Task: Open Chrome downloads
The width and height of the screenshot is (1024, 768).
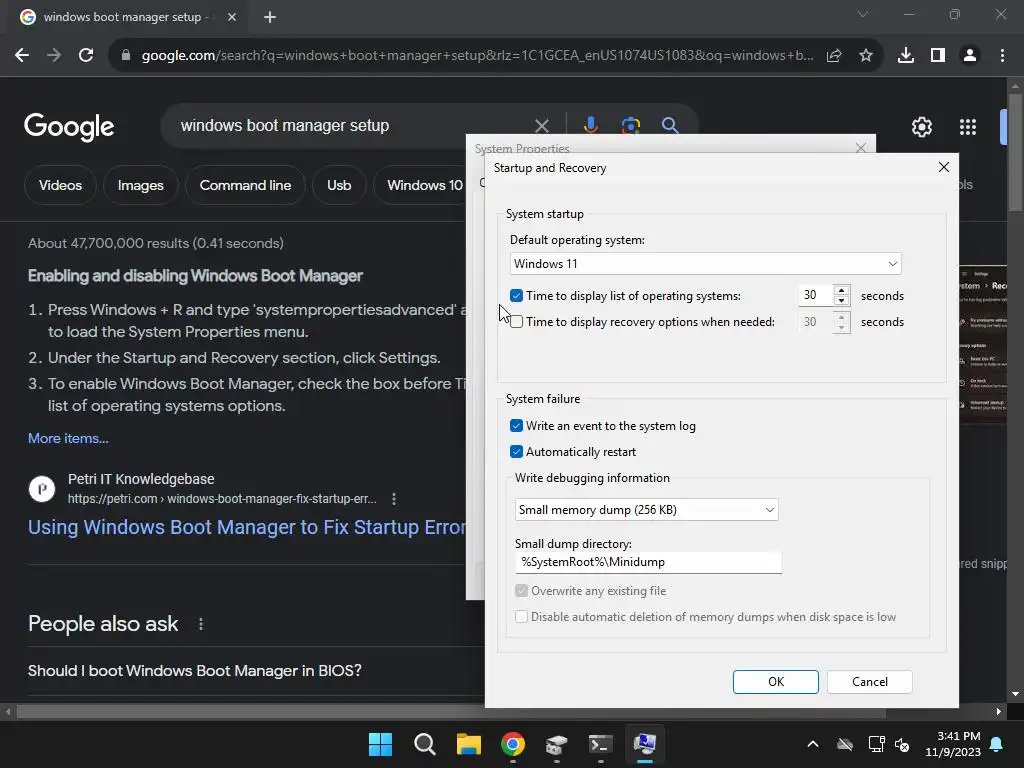Action: point(906,56)
